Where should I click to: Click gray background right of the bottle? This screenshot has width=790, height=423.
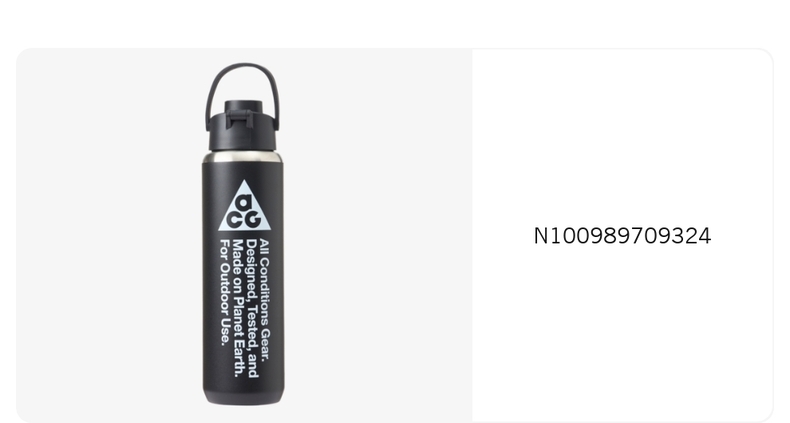click(378, 234)
